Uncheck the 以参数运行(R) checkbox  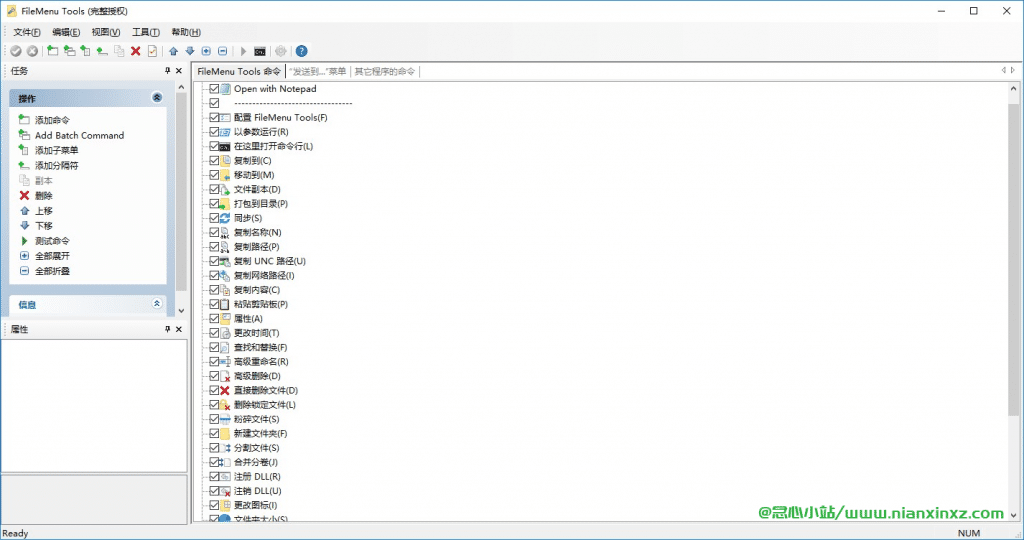[214, 132]
